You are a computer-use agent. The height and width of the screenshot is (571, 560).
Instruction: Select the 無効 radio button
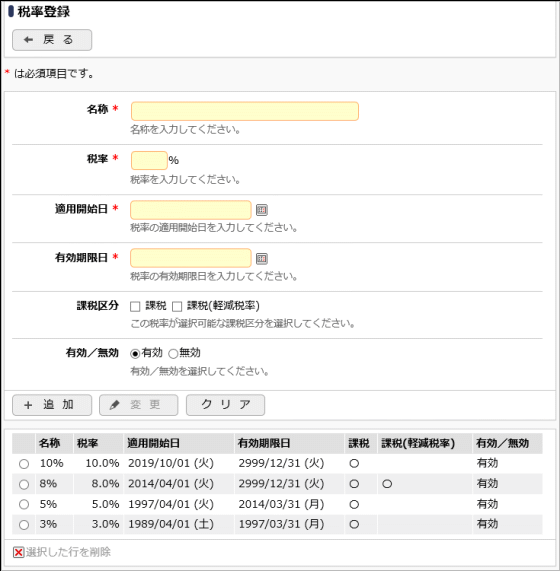pyautogui.click(x=173, y=353)
